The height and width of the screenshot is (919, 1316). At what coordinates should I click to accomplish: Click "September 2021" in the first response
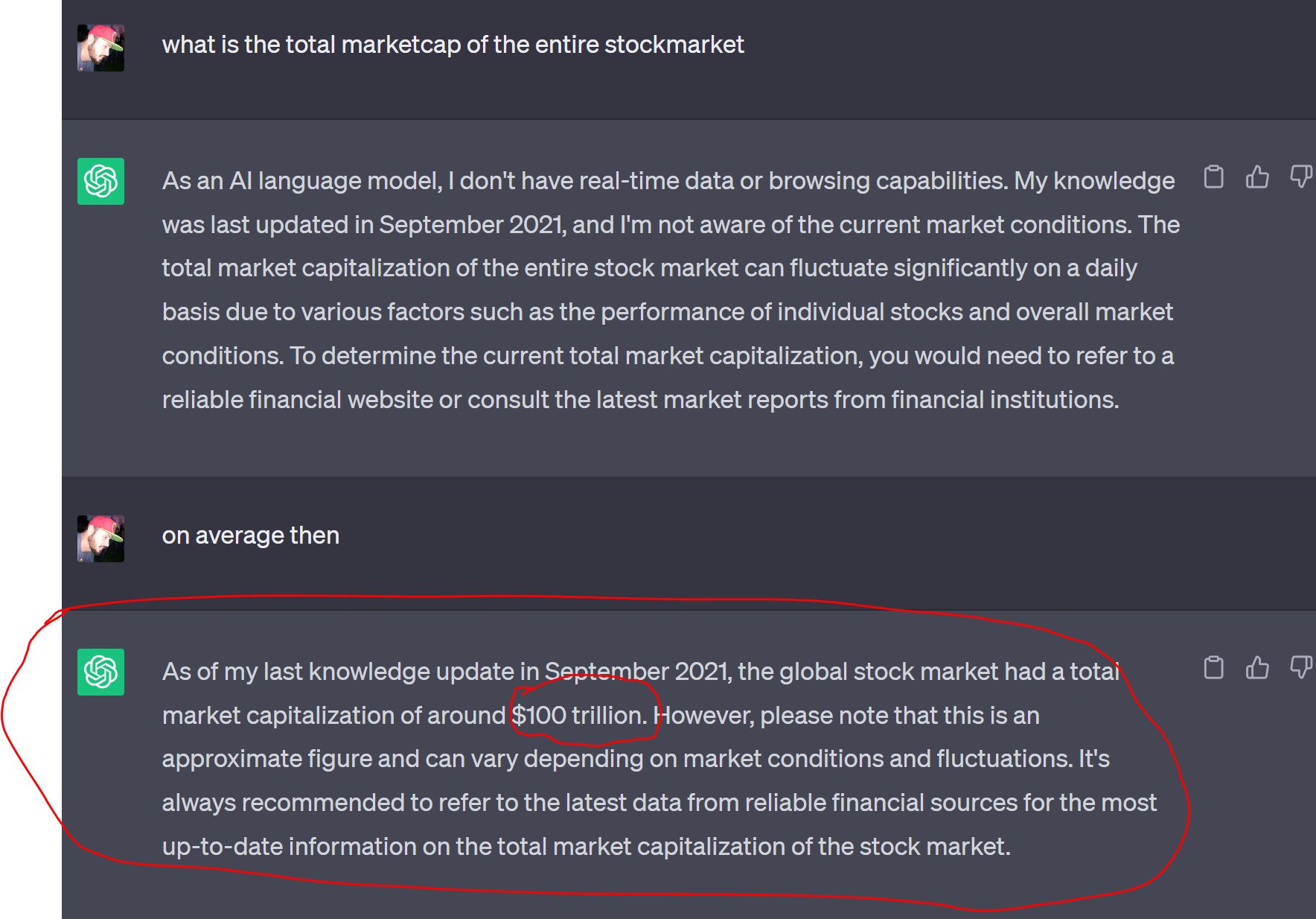click(x=472, y=225)
